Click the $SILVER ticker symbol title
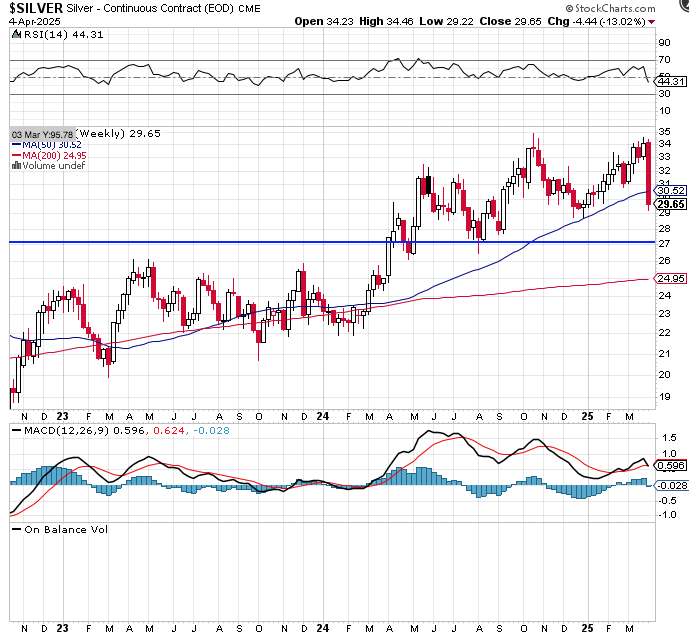Screen dimensions: 689x635 tap(38, 7)
